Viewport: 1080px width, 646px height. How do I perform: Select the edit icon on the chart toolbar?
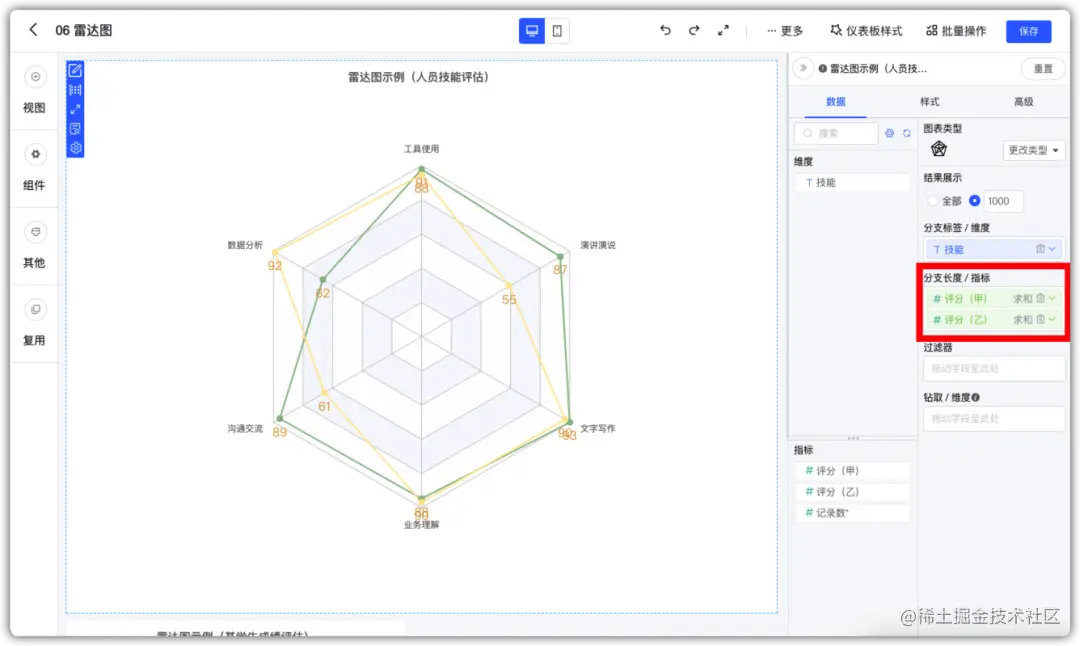pos(75,71)
